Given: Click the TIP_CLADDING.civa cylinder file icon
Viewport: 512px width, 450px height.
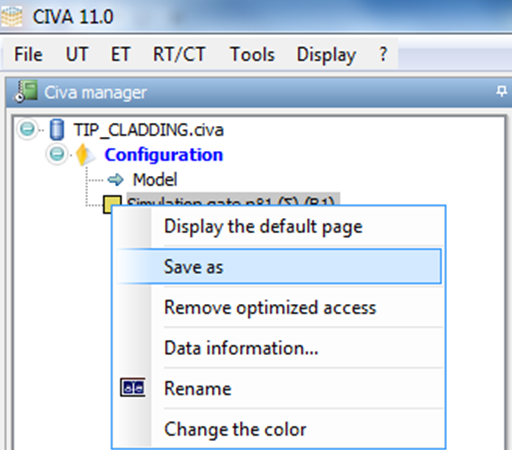Looking at the screenshot, I should click(x=57, y=129).
